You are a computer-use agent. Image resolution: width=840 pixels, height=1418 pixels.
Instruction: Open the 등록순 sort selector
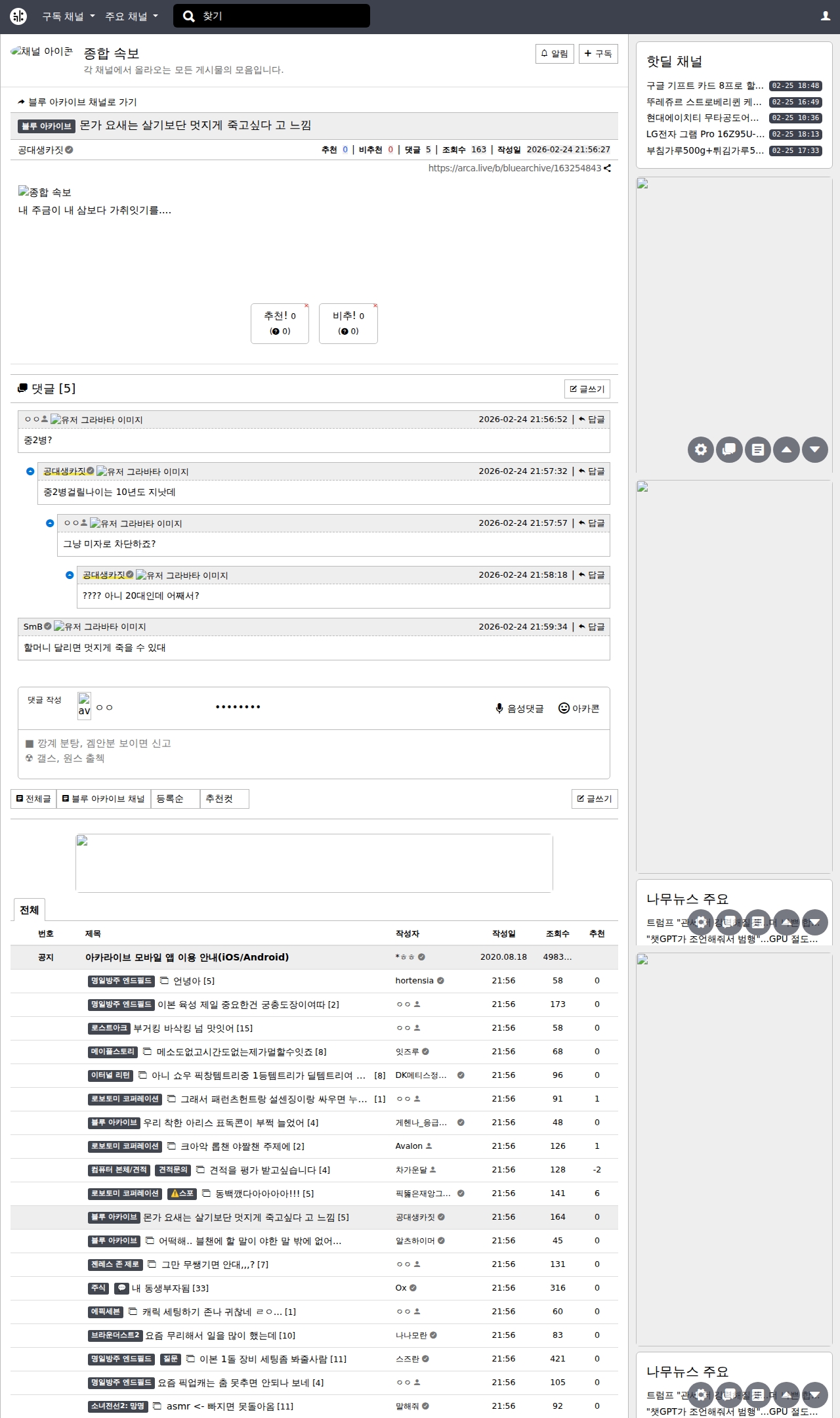[x=175, y=799]
